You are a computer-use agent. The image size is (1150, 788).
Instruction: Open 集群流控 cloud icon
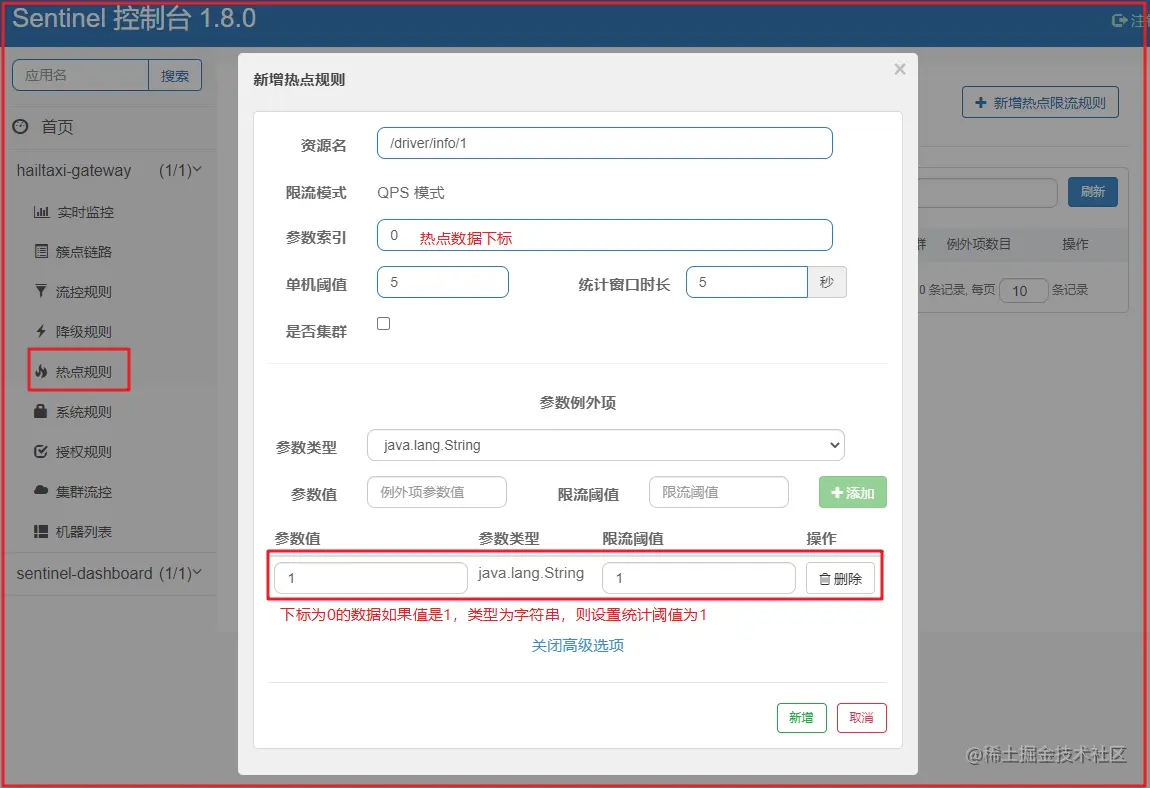coord(41,490)
